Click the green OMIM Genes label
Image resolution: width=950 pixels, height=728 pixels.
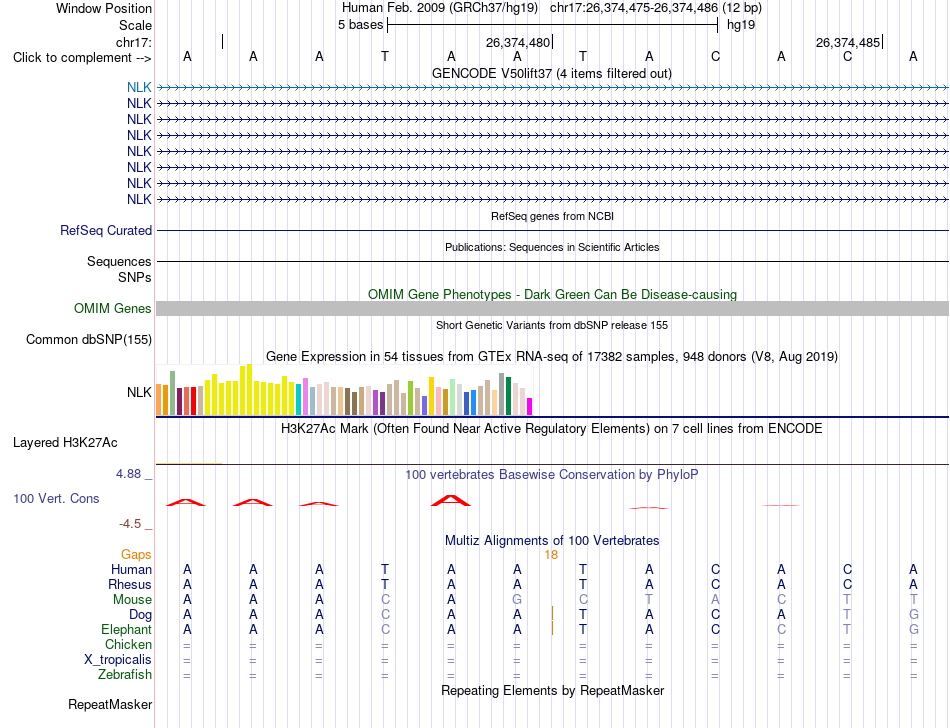pyautogui.click(x=113, y=309)
